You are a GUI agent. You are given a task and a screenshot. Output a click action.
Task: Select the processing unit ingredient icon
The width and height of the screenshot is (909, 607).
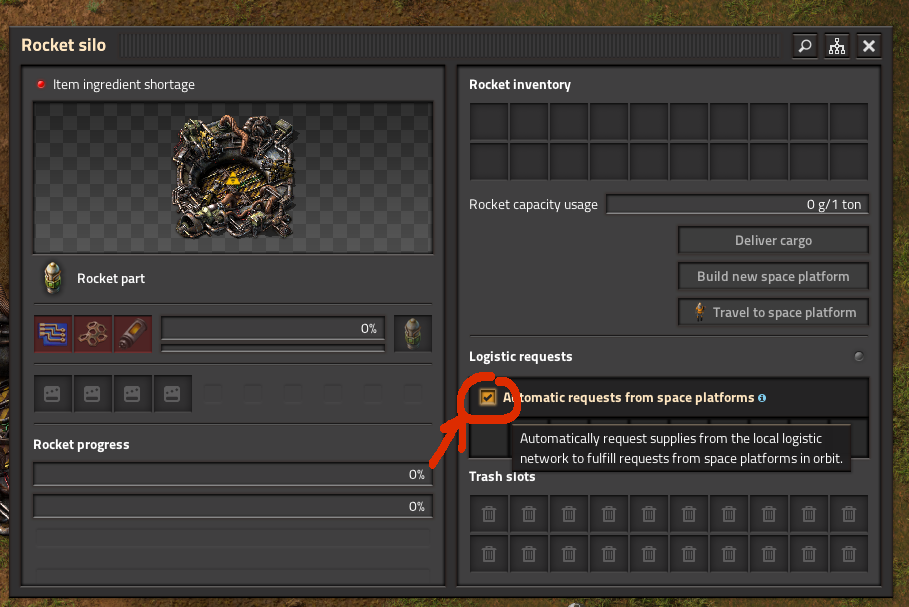click(53, 334)
